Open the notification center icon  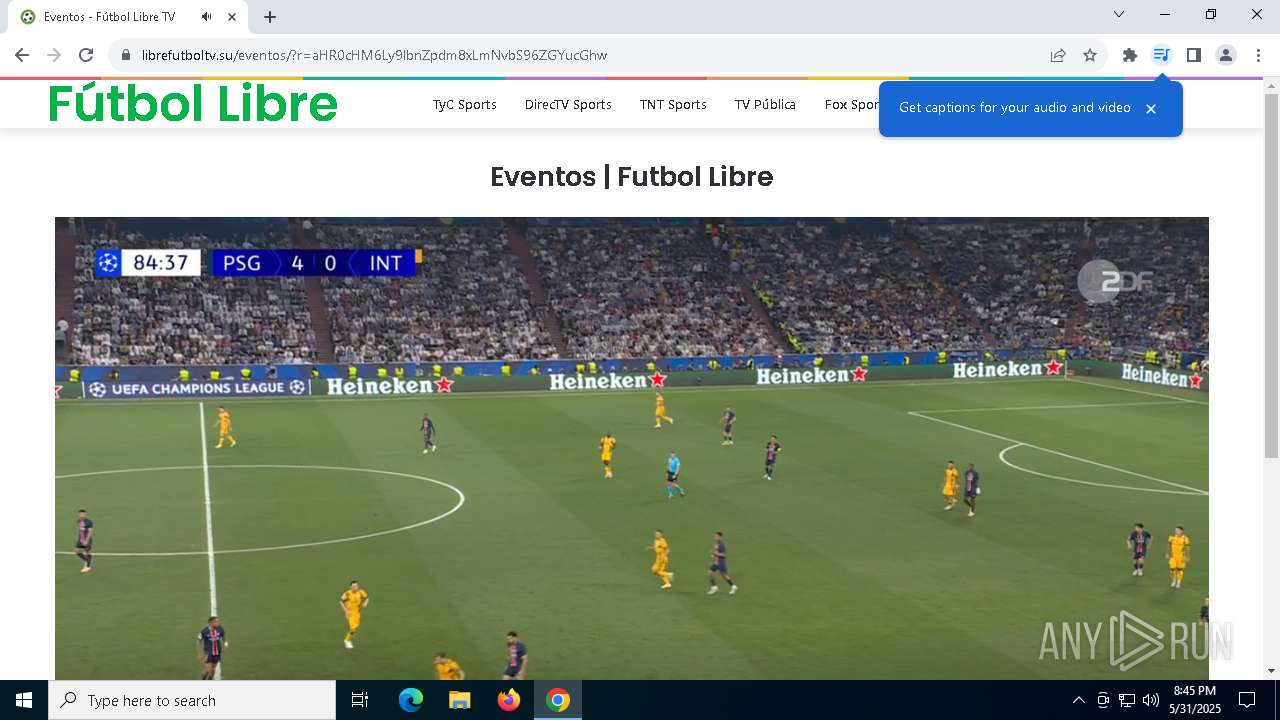click(1247, 700)
